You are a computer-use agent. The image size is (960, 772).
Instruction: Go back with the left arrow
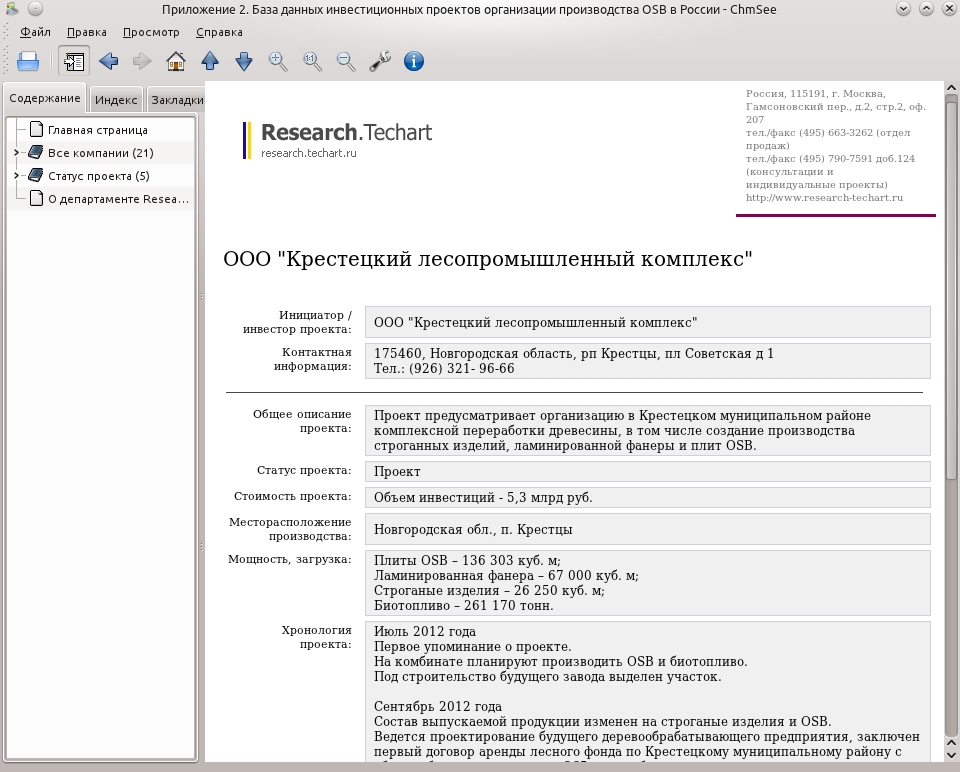108,61
